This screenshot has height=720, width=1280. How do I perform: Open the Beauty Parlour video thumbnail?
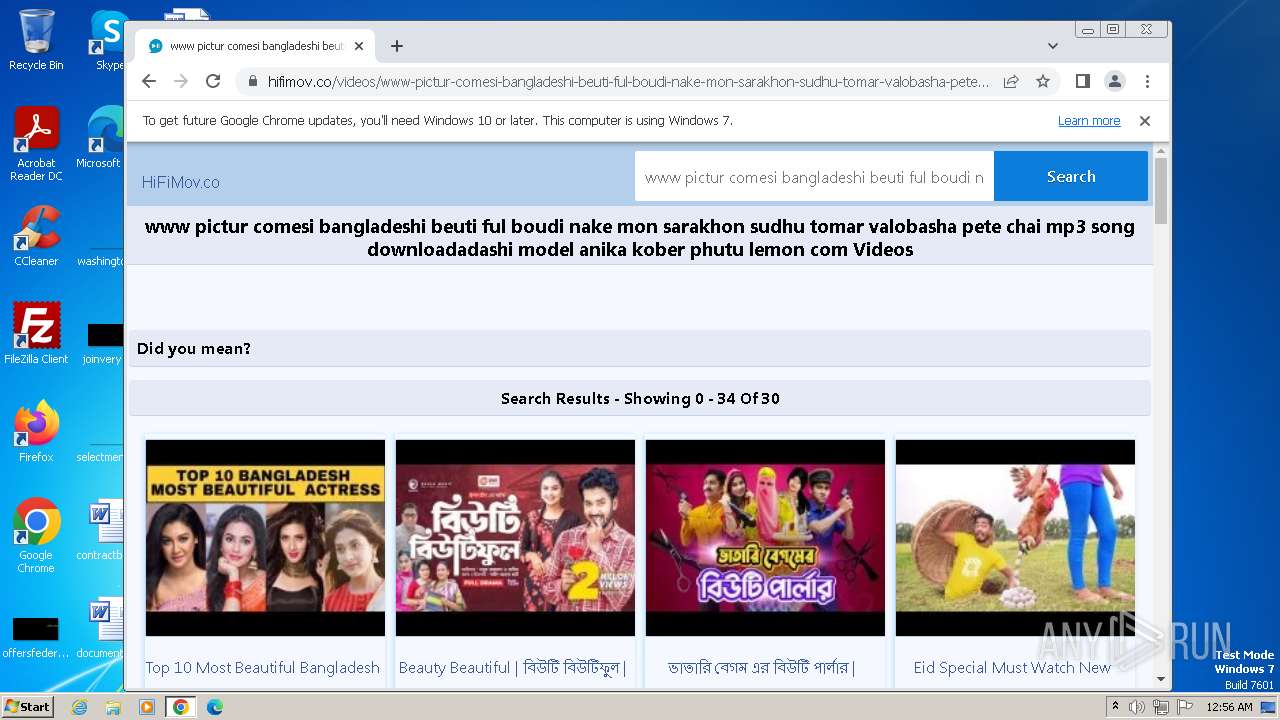point(765,538)
